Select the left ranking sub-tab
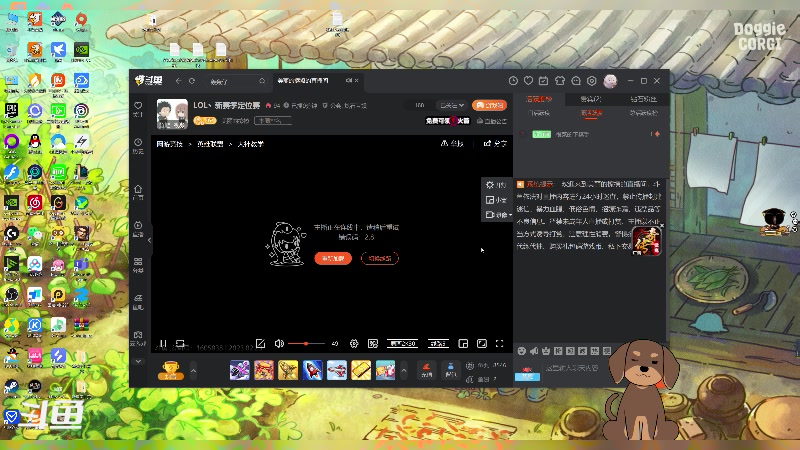This screenshot has height=450, width=800. 539,113
